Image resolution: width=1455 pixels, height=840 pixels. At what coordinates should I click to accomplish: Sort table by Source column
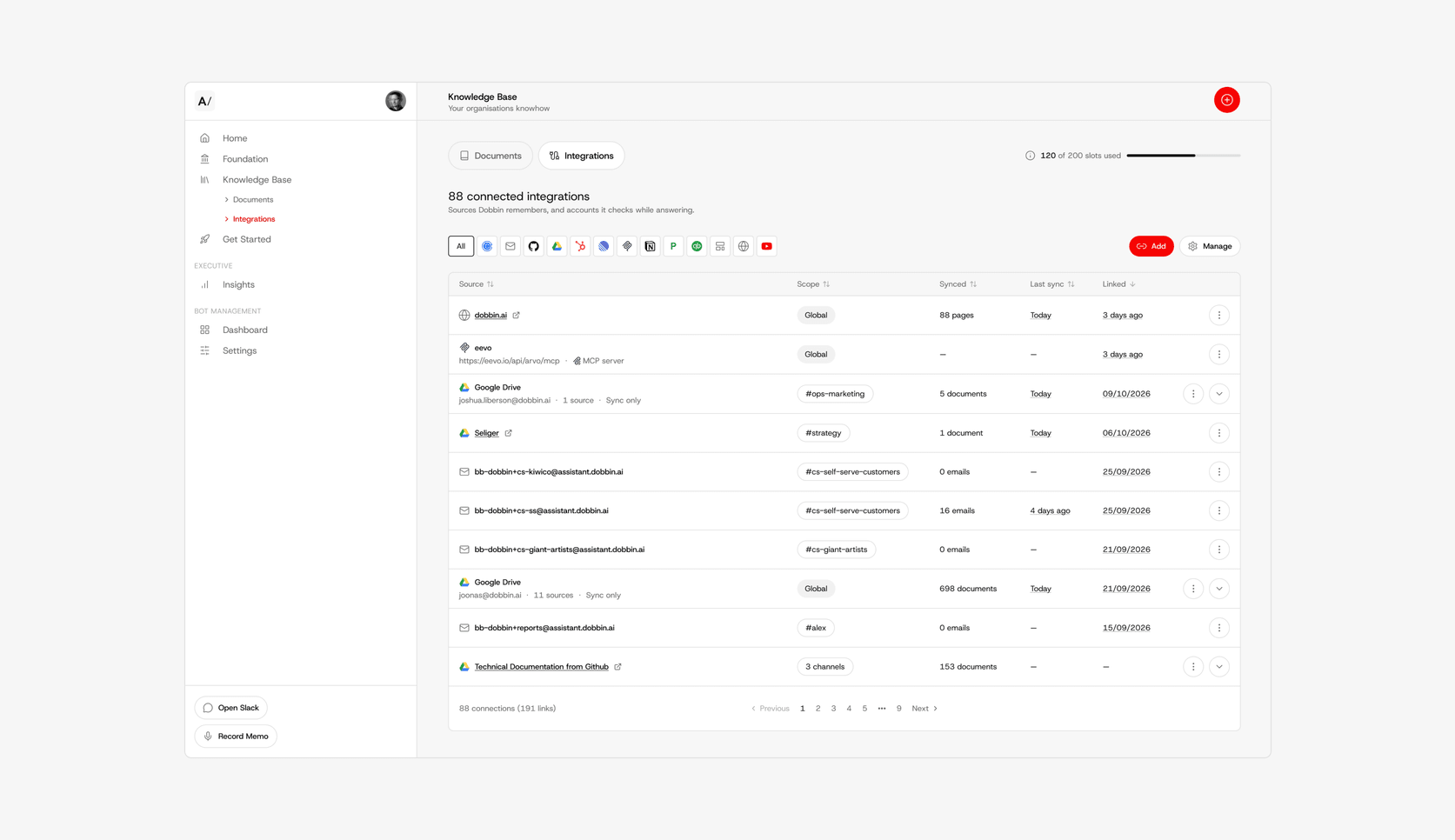(x=477, y=284)
